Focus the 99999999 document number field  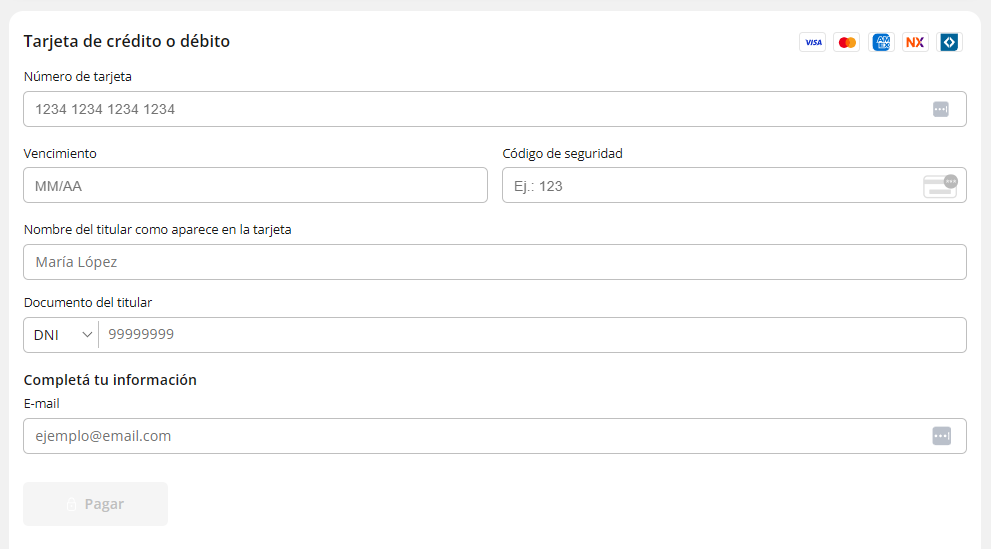pyautogui.click(x=532, y=335)
